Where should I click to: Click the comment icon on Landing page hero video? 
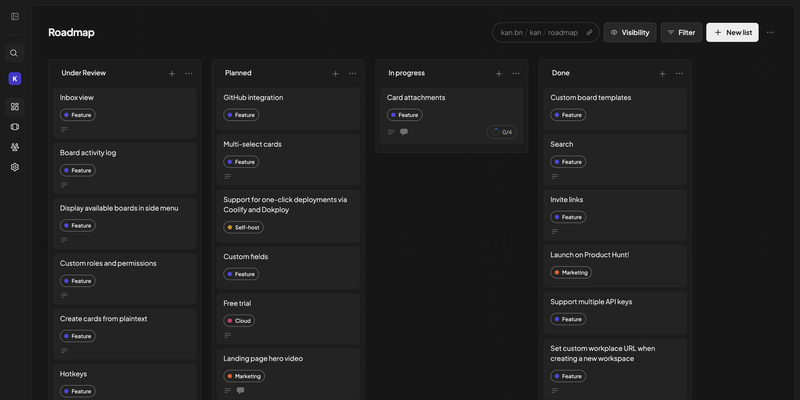coord(241,391)
